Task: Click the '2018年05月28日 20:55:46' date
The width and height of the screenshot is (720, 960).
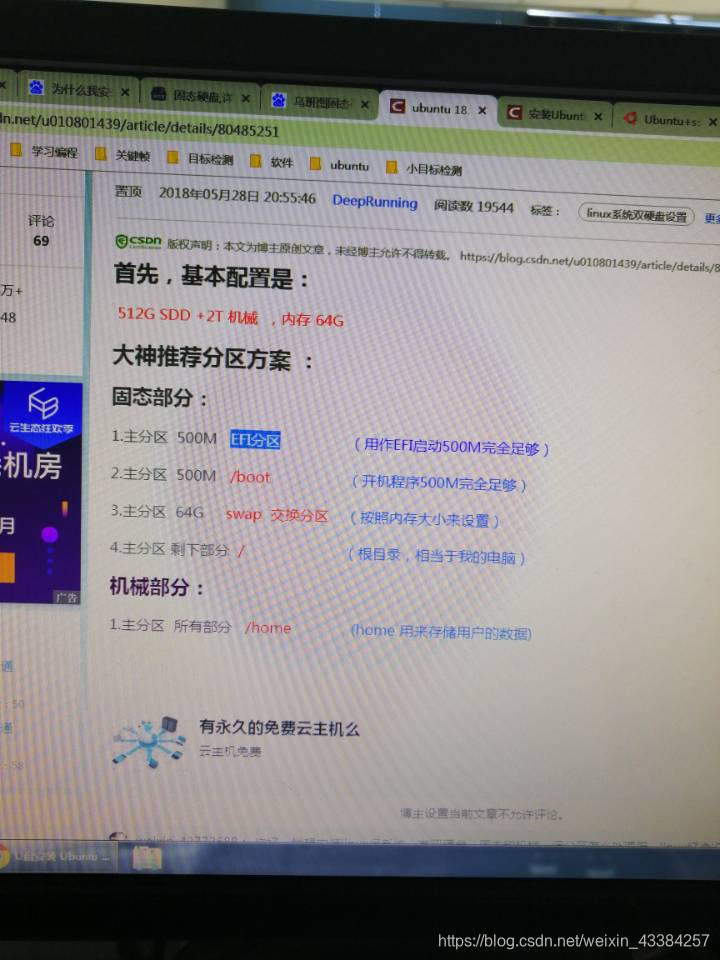Action: click(x=237, y=196)
